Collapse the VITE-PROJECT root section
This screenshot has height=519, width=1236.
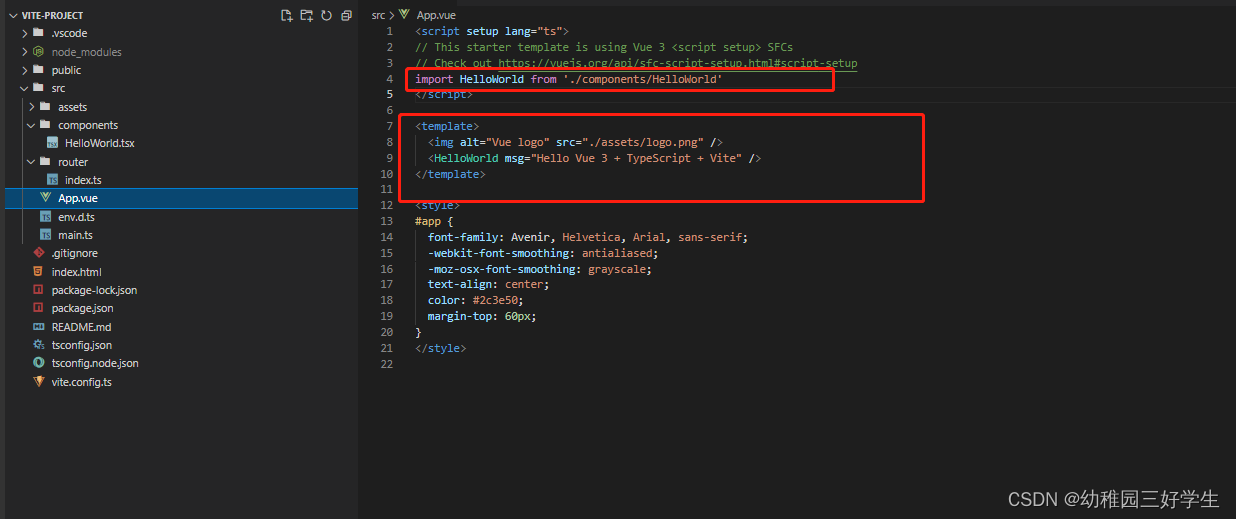tap(13, 15)
